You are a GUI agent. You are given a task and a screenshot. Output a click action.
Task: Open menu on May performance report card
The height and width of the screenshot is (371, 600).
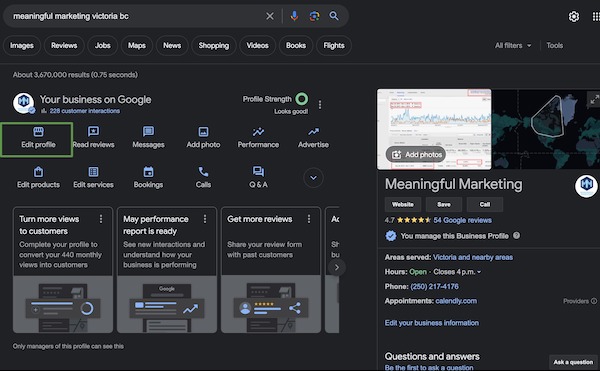(x=205, y=219)
